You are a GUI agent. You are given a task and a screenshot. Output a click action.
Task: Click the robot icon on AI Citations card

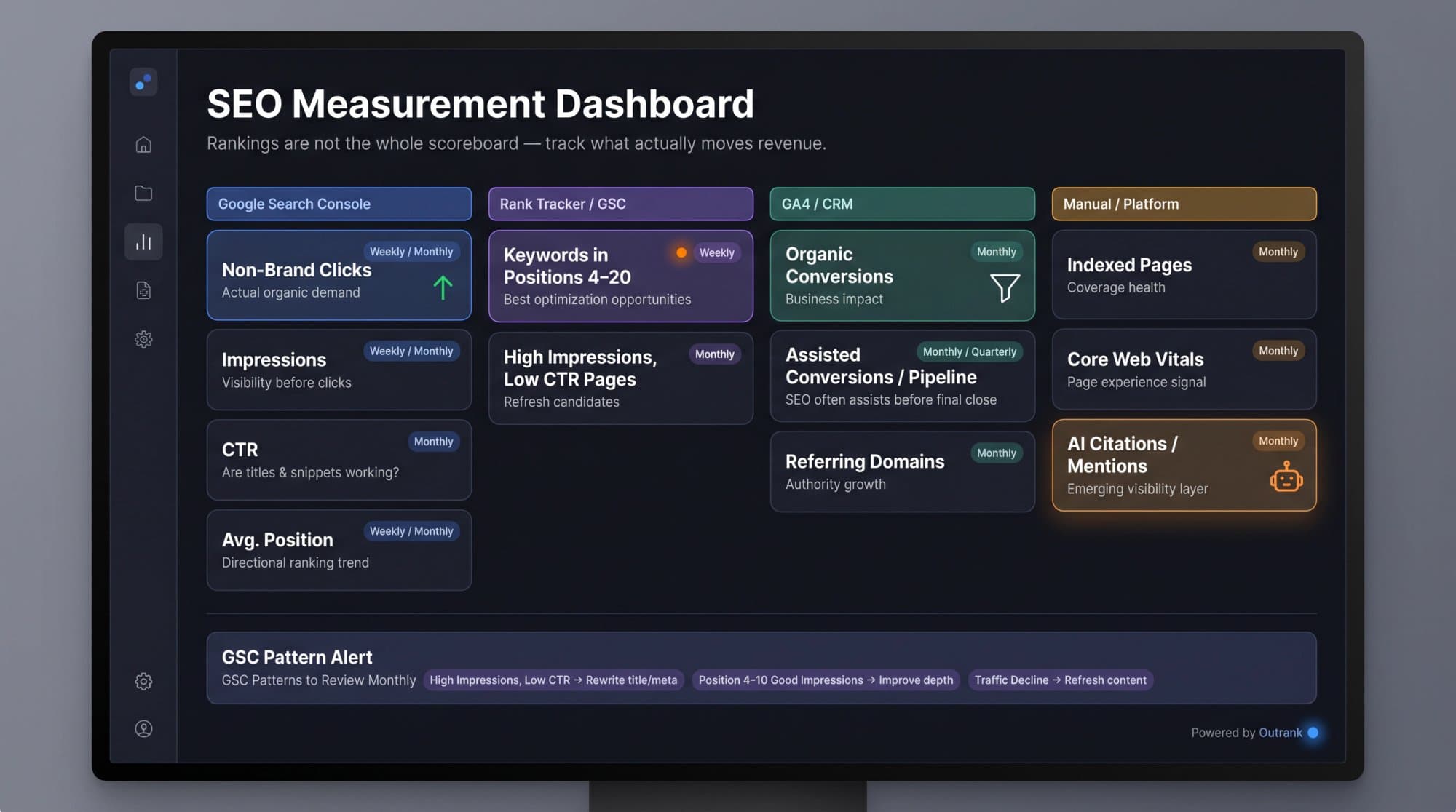pos(1286,477)
